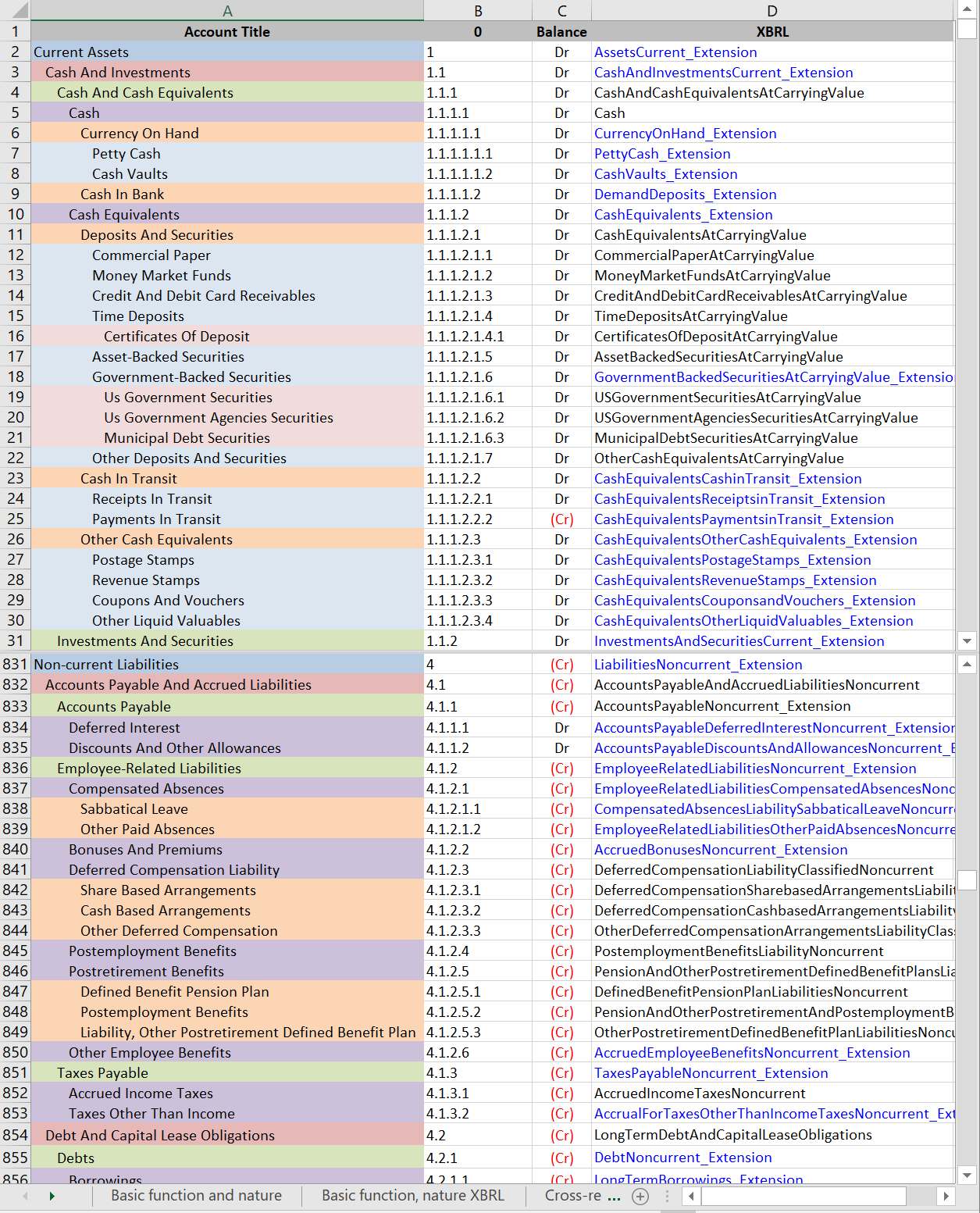Click the horizontal scrollbar's left arrow
980x1213 pixels.
tap(691, 1196)
